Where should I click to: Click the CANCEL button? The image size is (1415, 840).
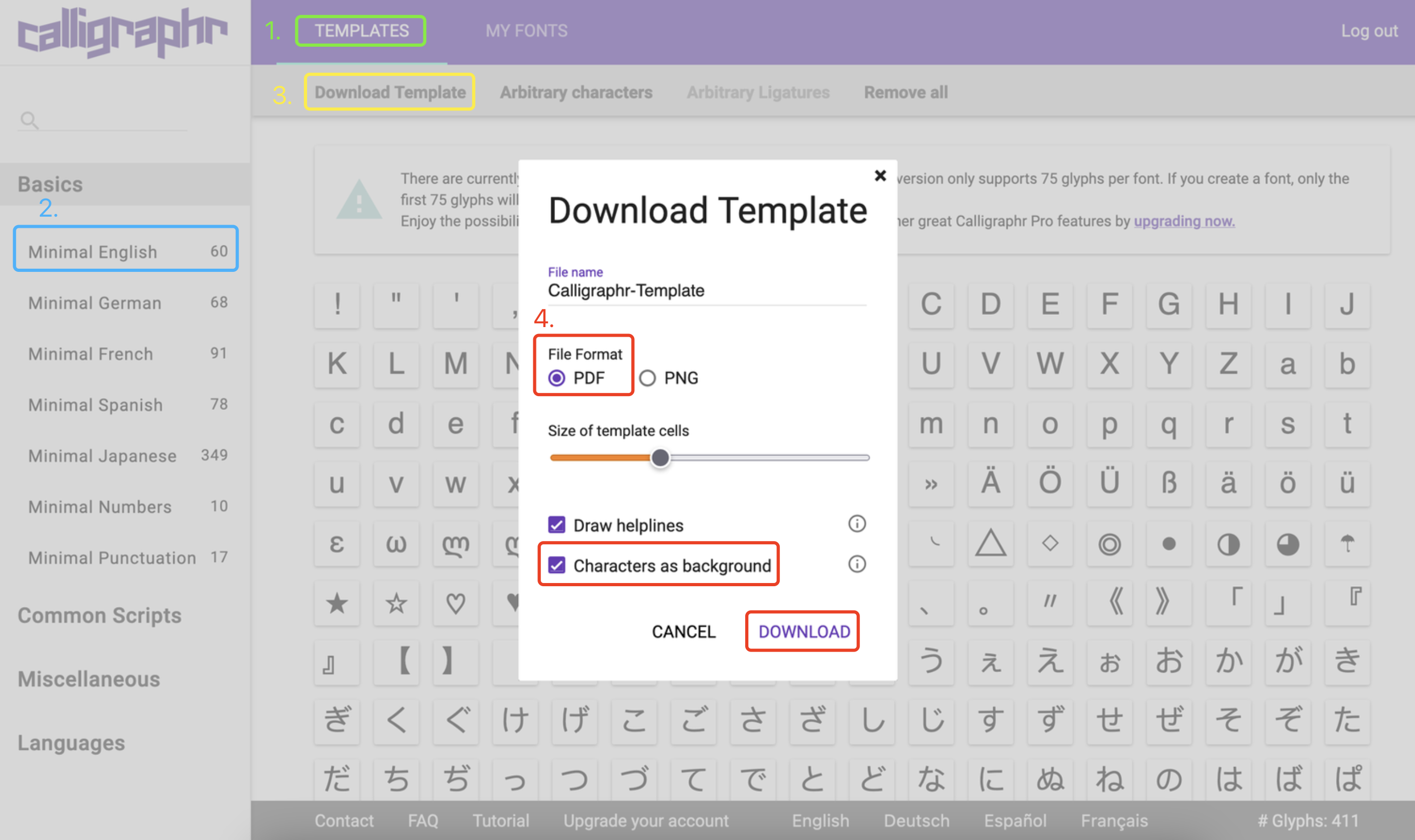pos(684,631)
